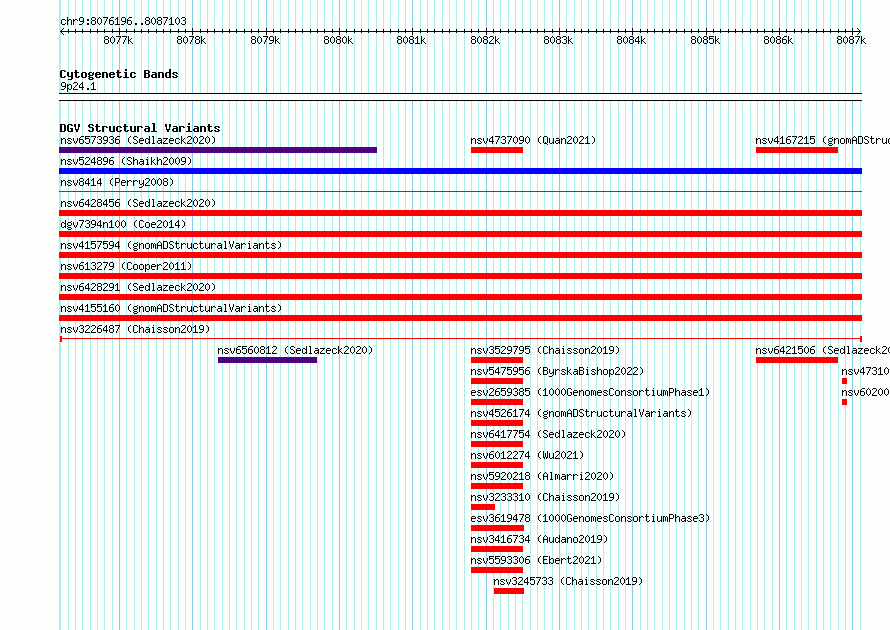Open variant nsv5920218 (Almarri2020)
The image size is (890, 630).
point(542,476)
